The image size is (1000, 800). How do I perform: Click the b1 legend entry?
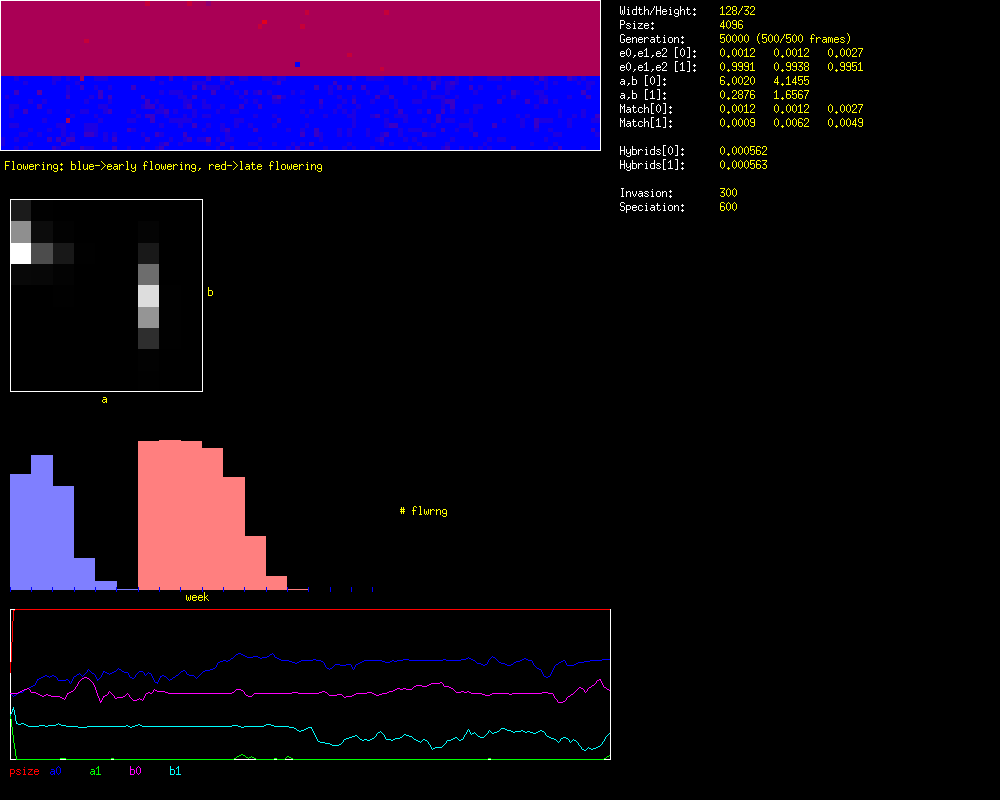[x=175, y=771]
